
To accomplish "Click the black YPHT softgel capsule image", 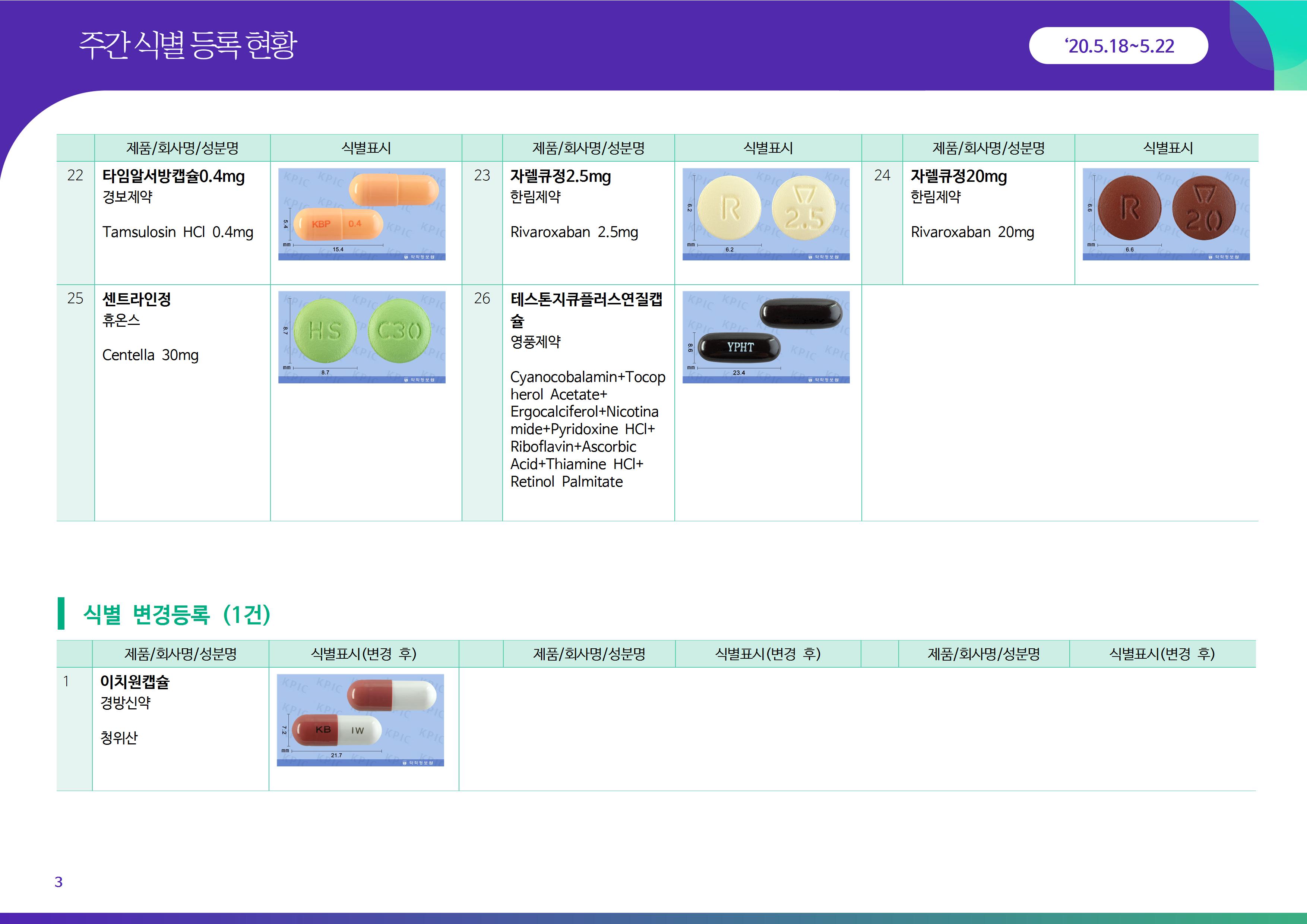I will (x=766, y=337).
